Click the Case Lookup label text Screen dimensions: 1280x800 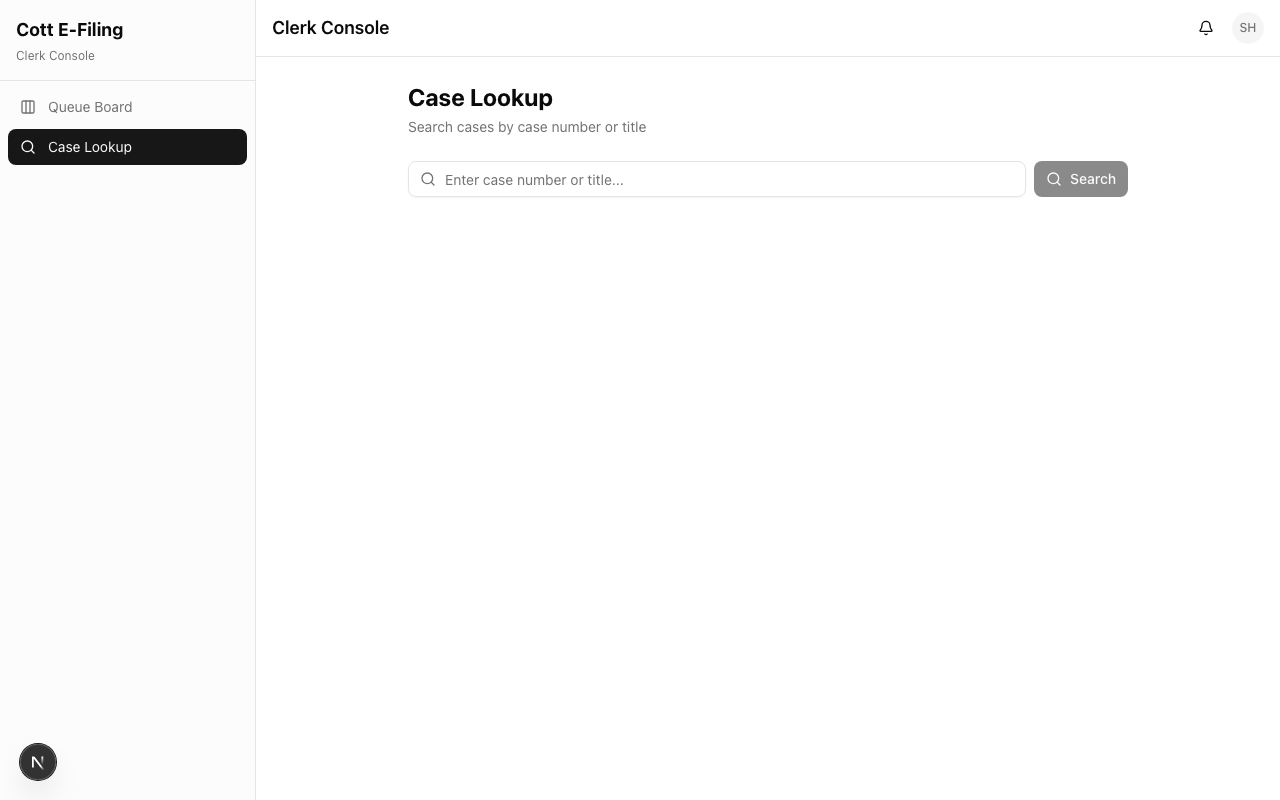(x=90, y=147)
